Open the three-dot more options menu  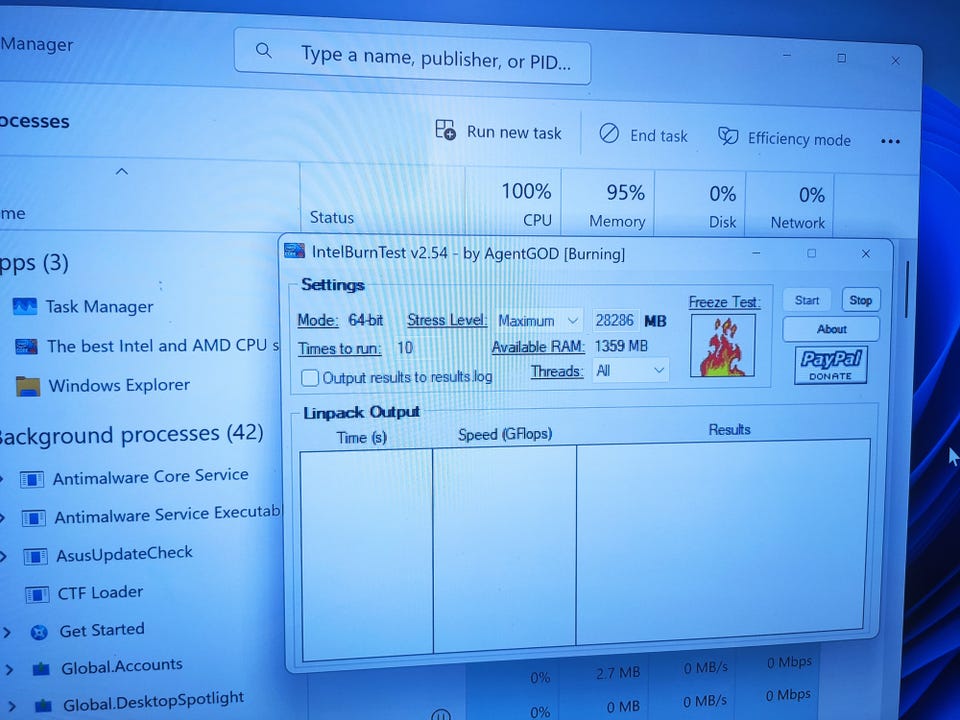click(890, 141)
